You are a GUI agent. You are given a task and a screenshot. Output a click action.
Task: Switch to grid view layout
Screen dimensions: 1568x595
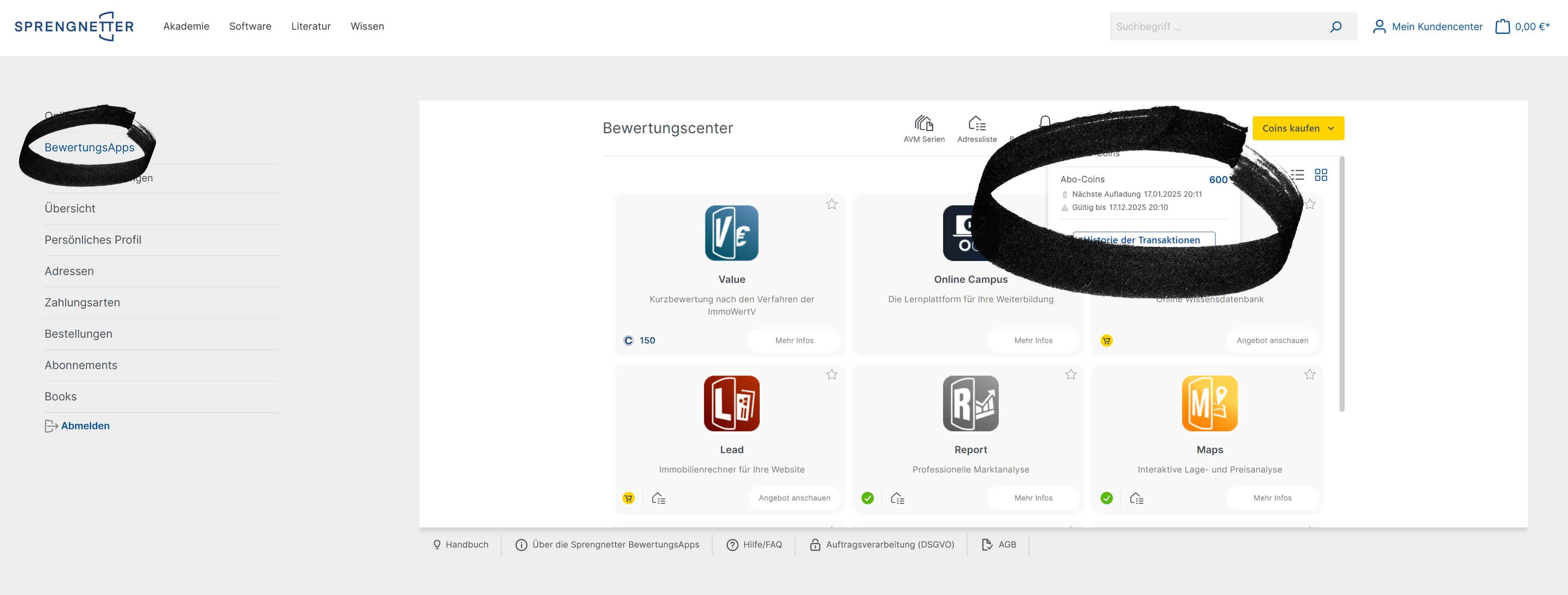point(1320,175)
